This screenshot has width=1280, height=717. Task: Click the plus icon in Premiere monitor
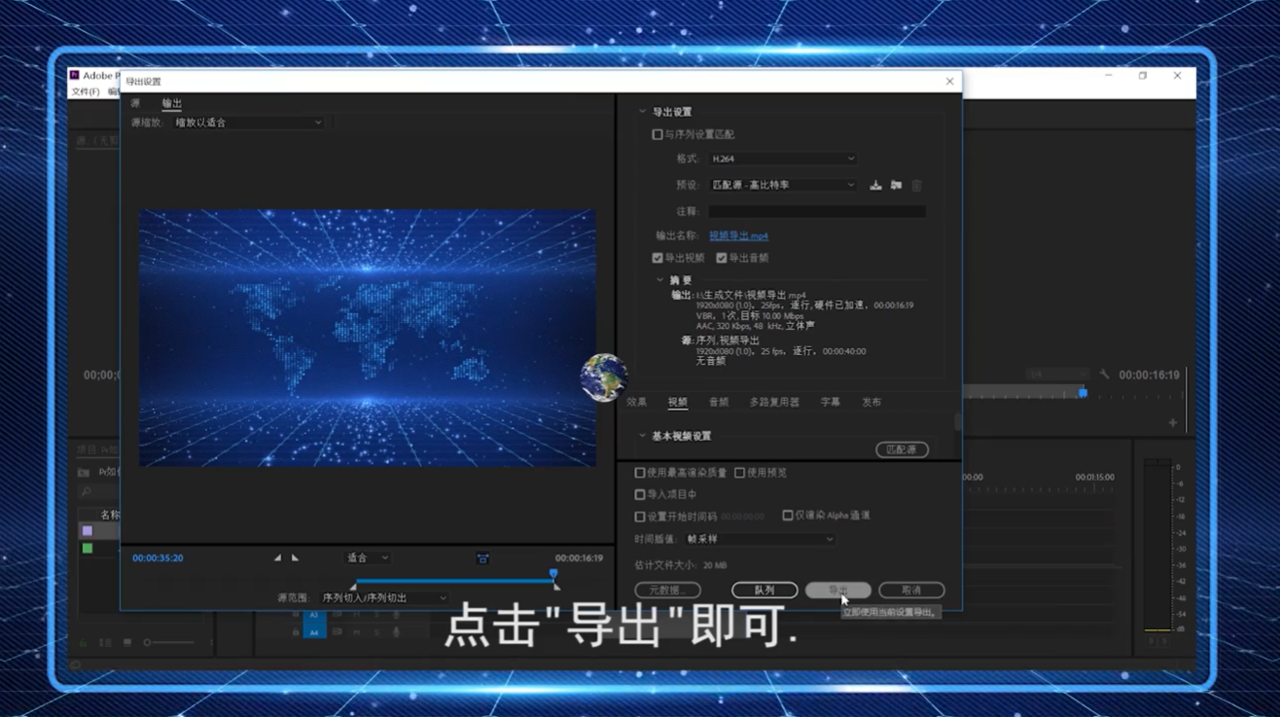(x=1173, y=423)
